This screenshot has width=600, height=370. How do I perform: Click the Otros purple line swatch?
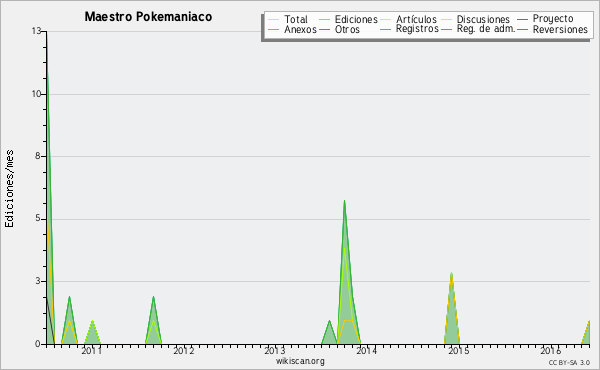pyautogui.click(x=324, y=29)
